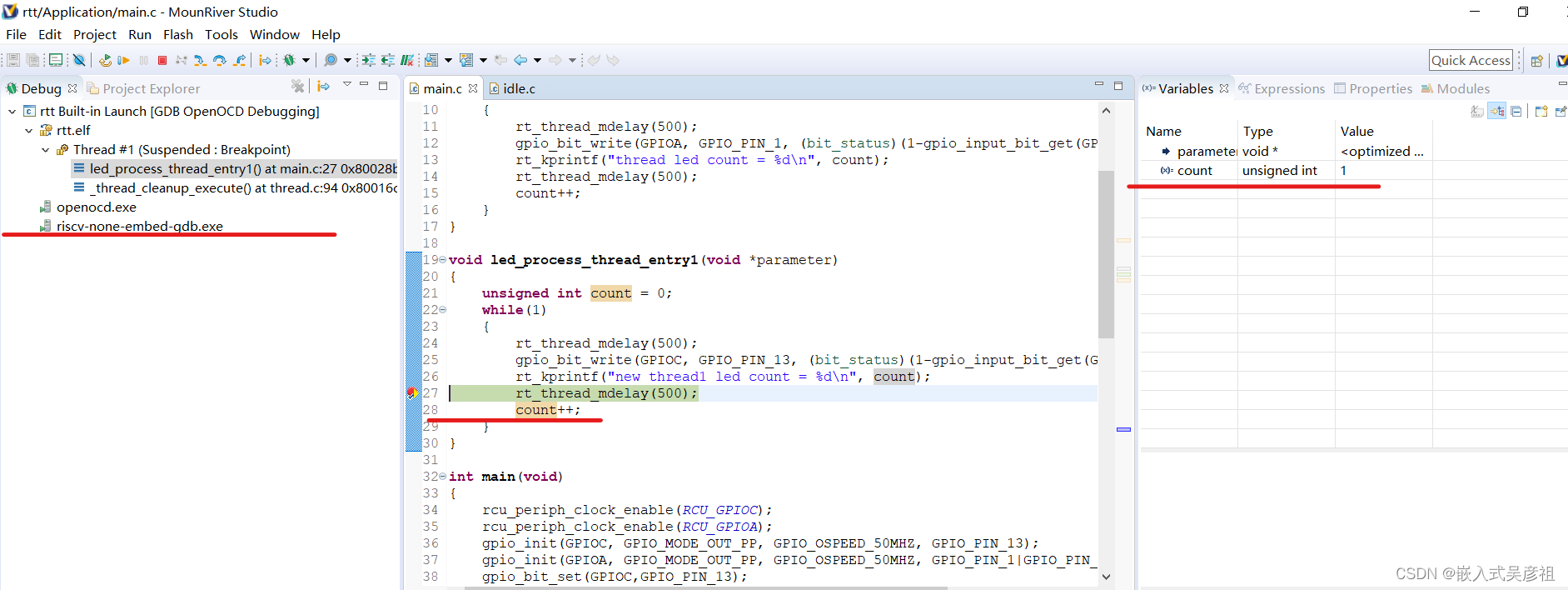
Task: Click the Suspend (pause) icon
Action: (x=144, y=60)
